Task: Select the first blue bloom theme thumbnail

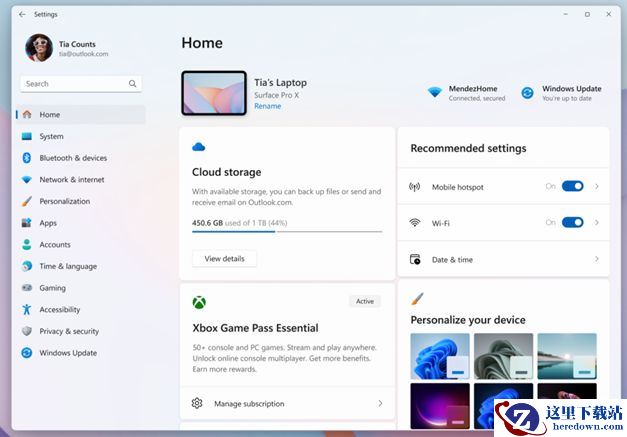Action: [x=440, y=355]
